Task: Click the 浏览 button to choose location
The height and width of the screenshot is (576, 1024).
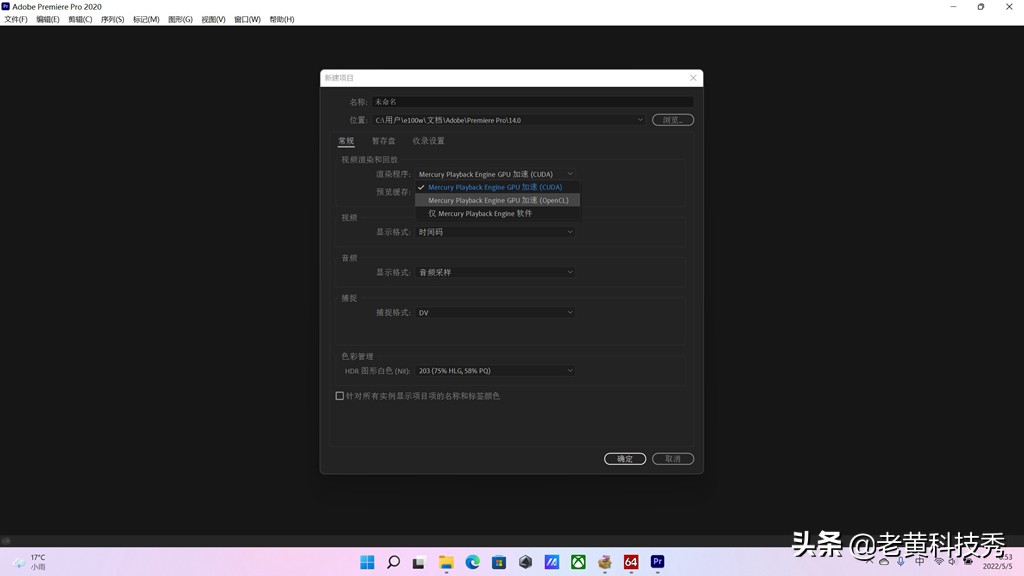Action: click(x=671, y=118)
